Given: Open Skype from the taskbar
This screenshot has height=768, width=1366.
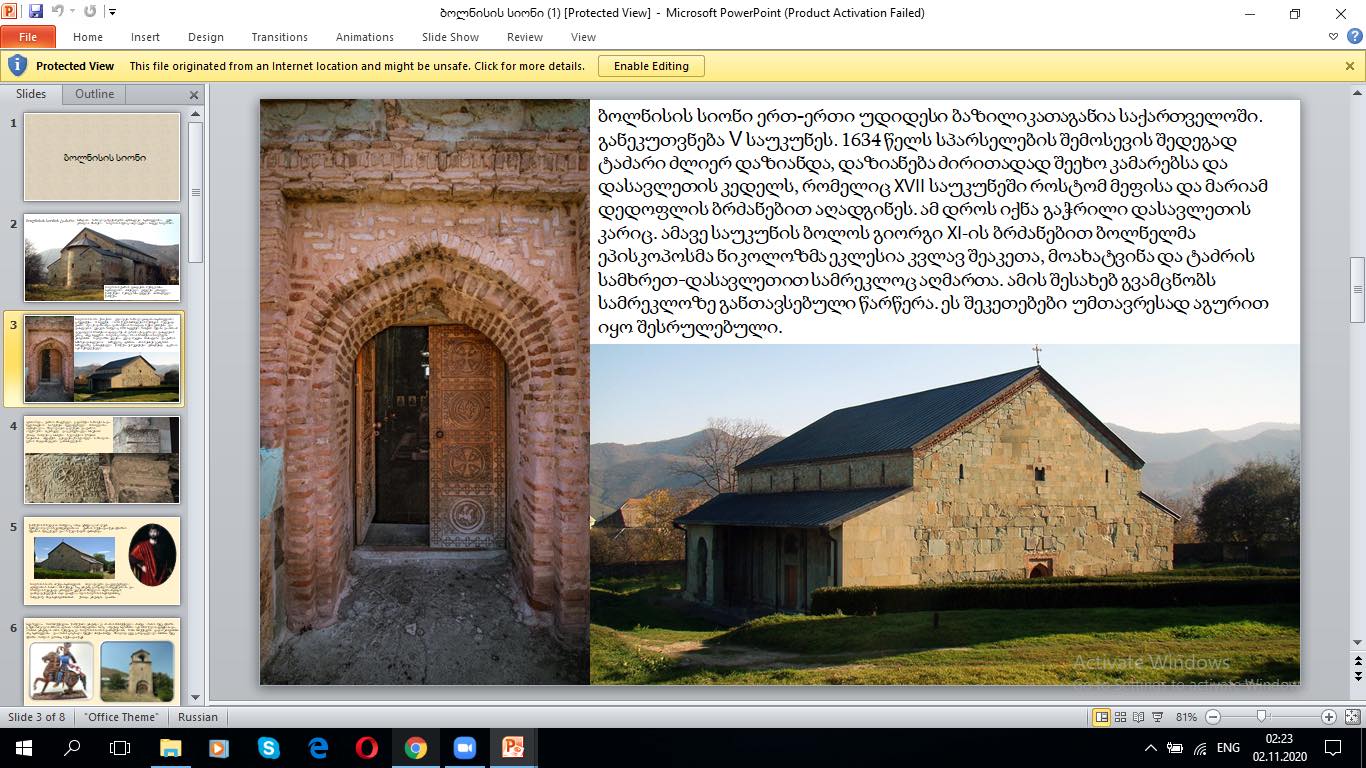Looking at the screenshot, I should pyautogui.click(x=268, y=748).
